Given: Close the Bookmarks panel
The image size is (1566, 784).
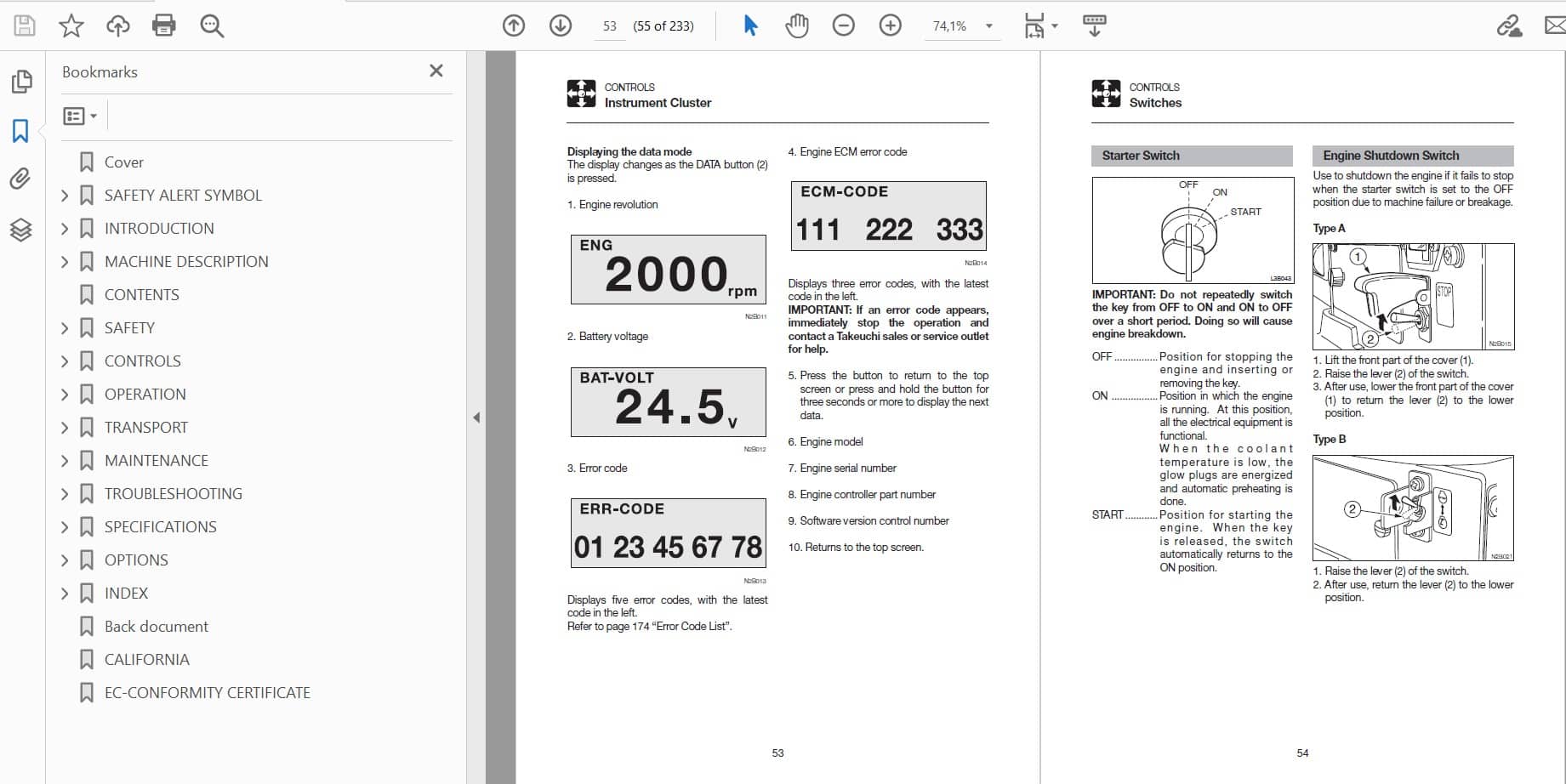Looking at the screenshot, I should pyautogui.click(x=436, y=71).
